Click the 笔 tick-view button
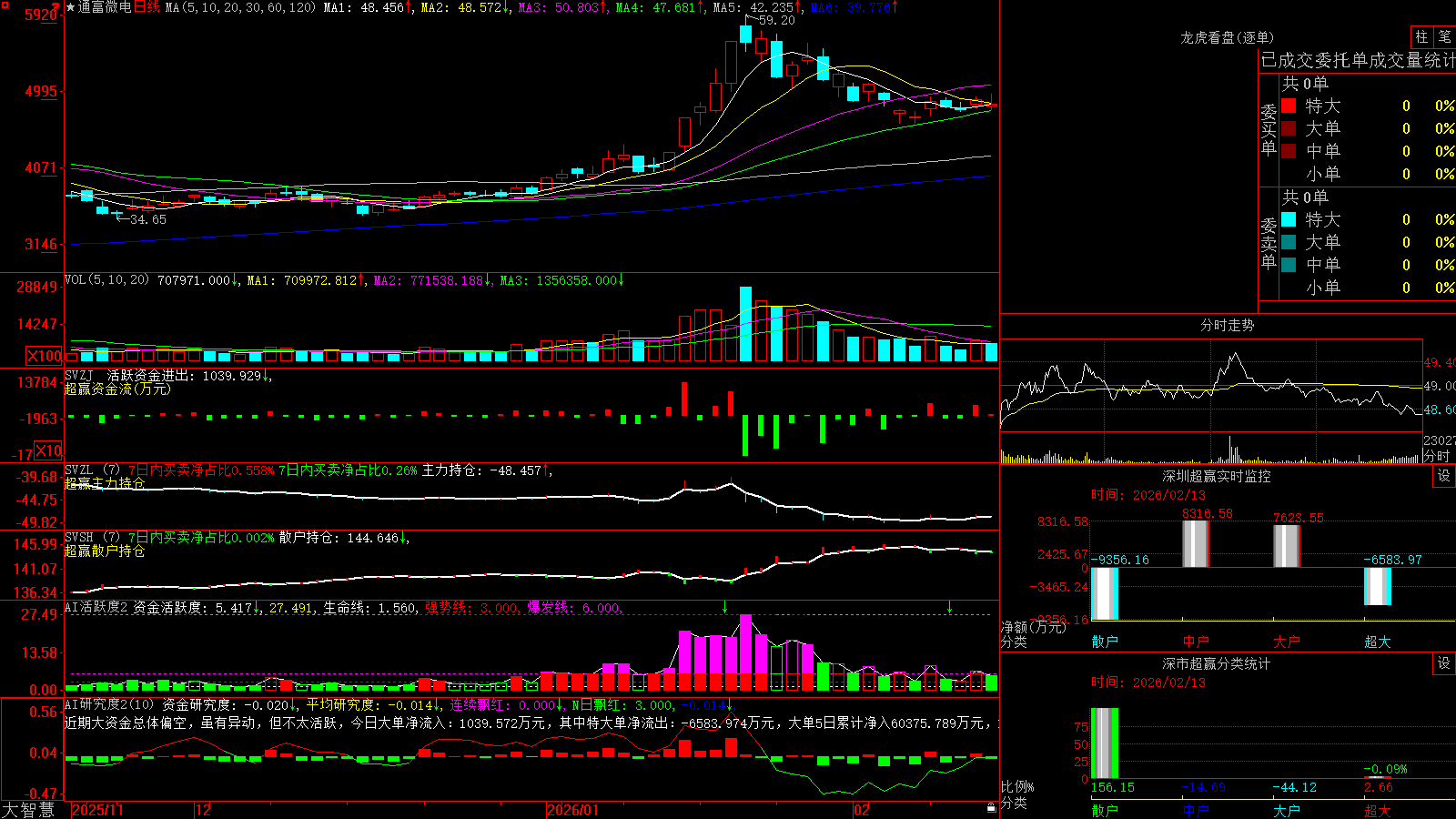This screenshot has height=819, width=1456. coord(1444,37)
